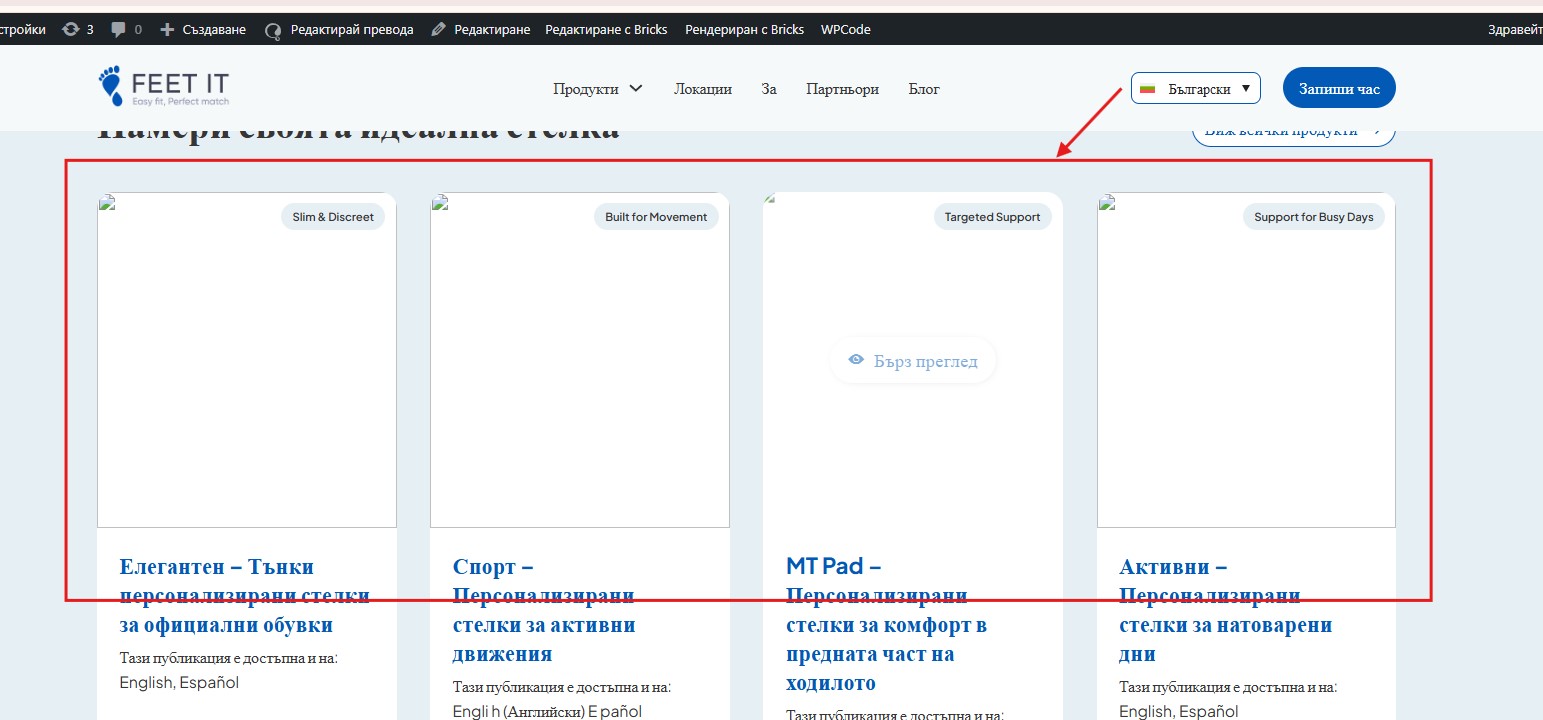Open the Локации menu item
Viewport: 1543px width, 720px height.
(x=702, y=89)
